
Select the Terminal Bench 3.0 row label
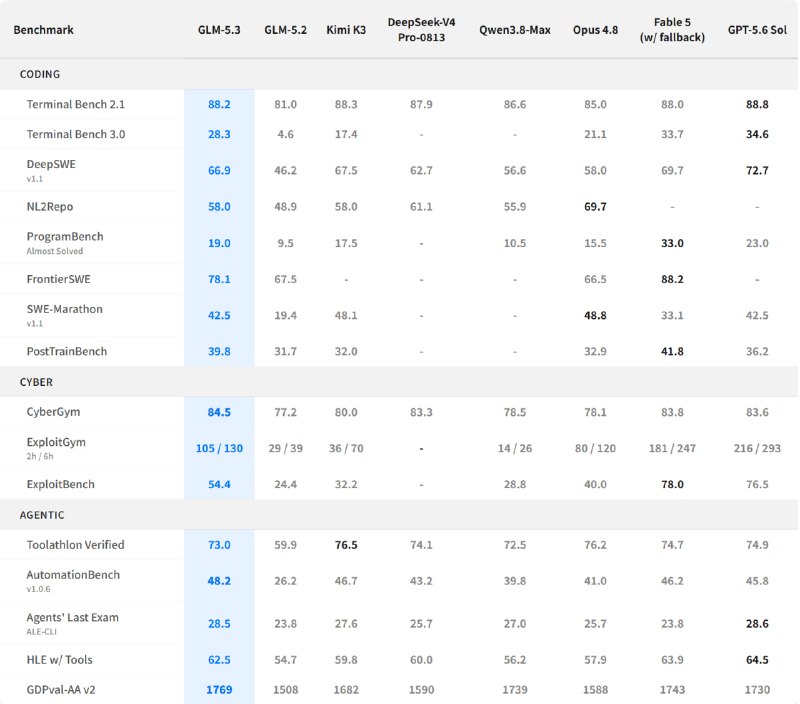[76, 134]
